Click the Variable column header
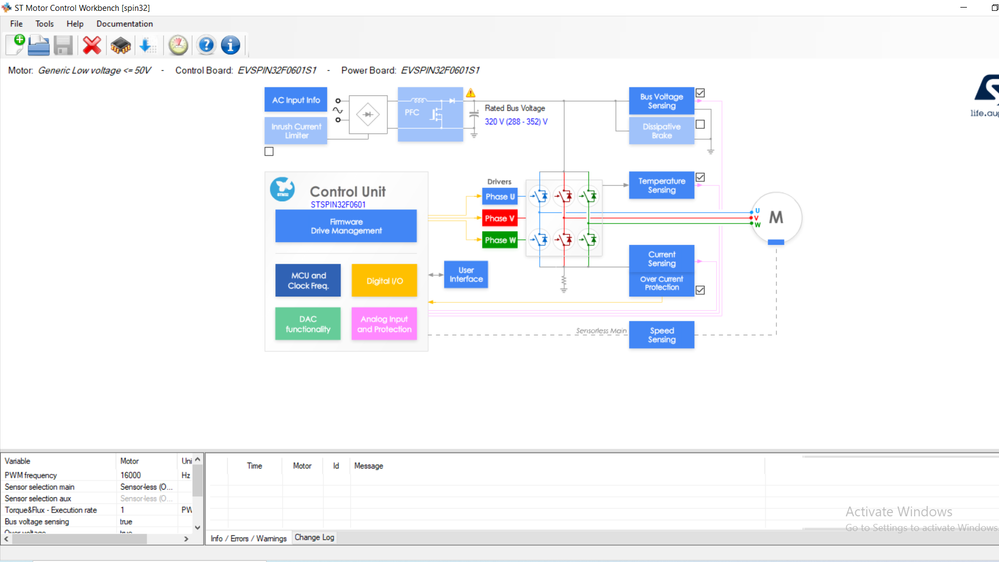Viewport: 999px width, 562px height. click(59, 461)
